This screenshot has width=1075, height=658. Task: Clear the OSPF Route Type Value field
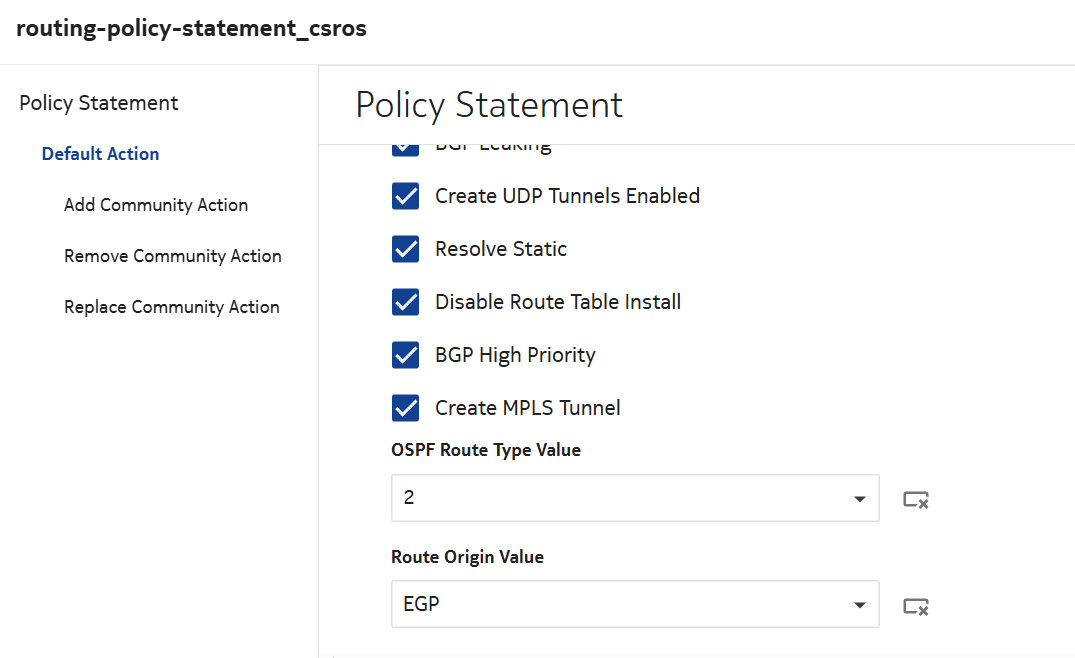point(916,499)
